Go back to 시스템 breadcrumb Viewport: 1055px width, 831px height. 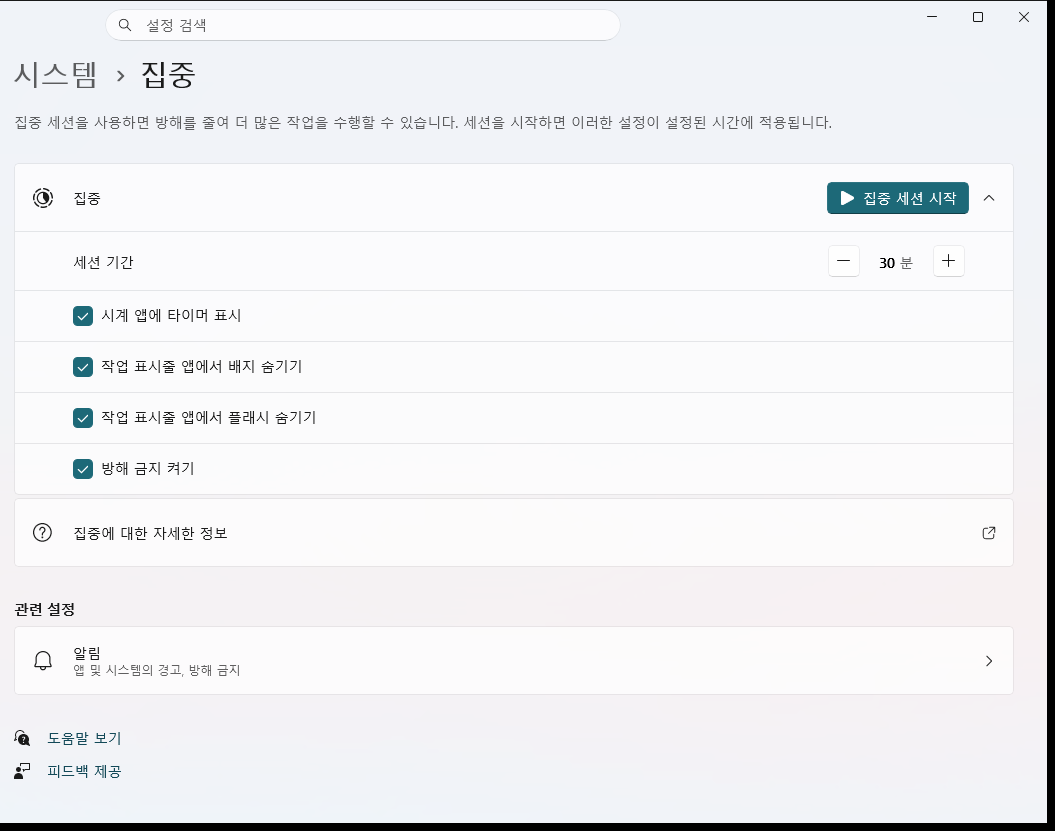tap(56, 74)
